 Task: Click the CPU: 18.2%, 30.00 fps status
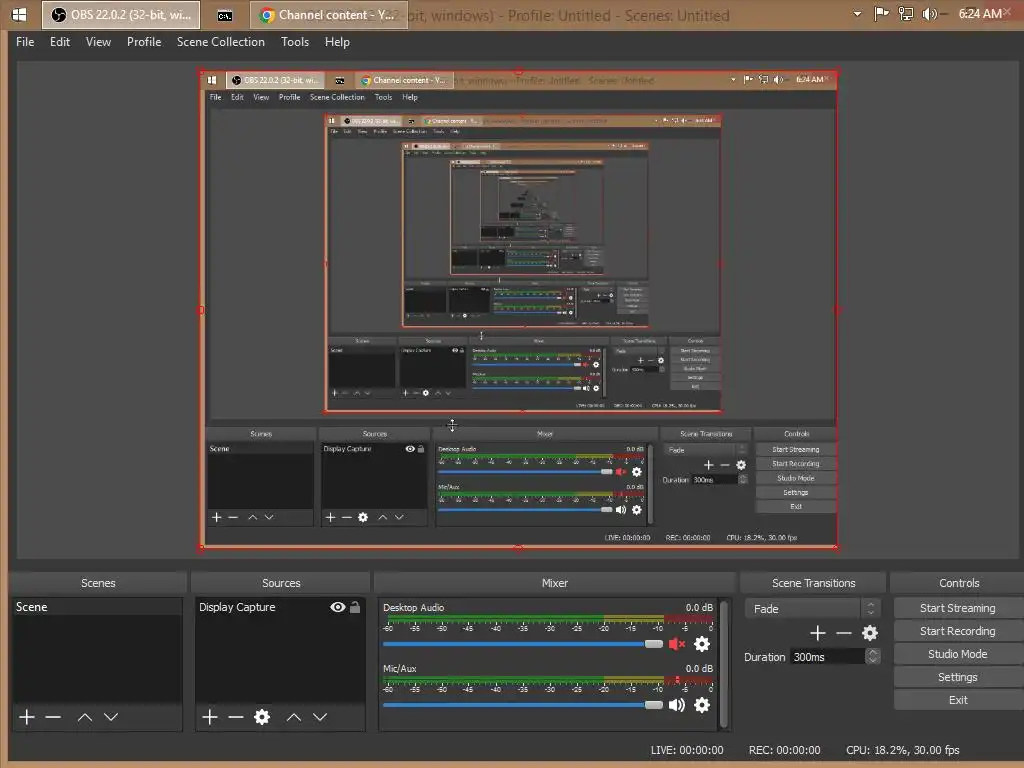tap(903, 750)
